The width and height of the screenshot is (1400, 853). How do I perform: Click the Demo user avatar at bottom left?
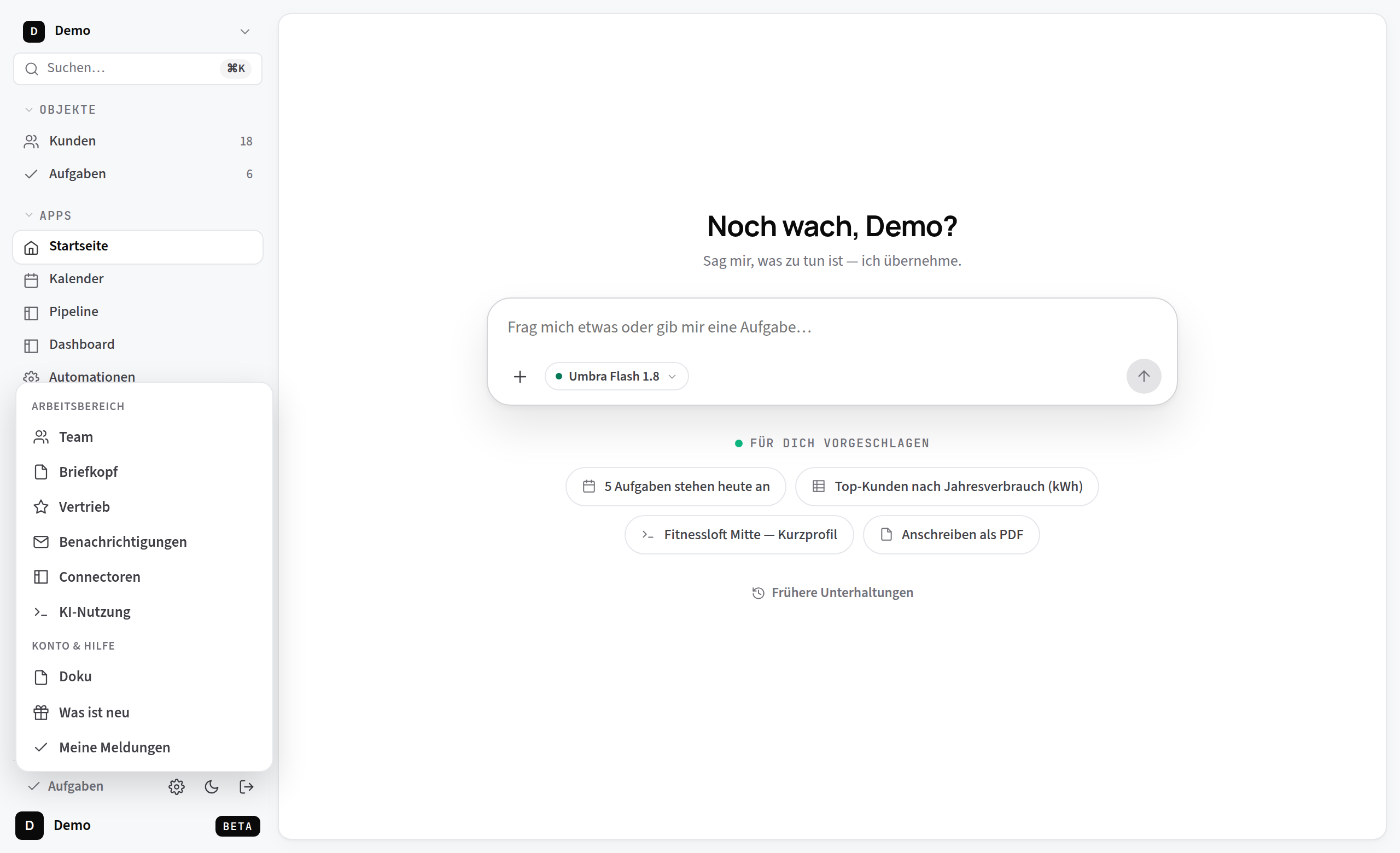point(30,826)
